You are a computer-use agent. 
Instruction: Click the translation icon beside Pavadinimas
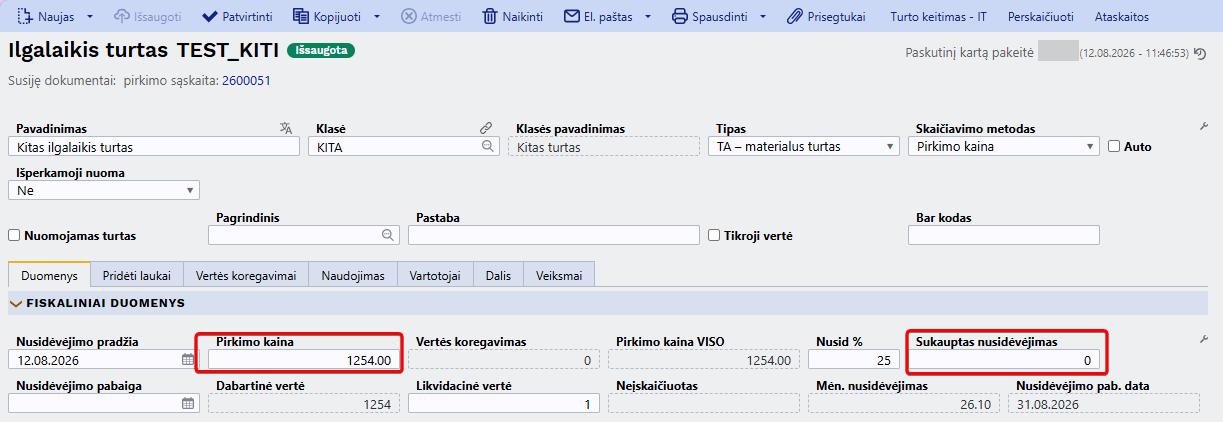[286, 128]
